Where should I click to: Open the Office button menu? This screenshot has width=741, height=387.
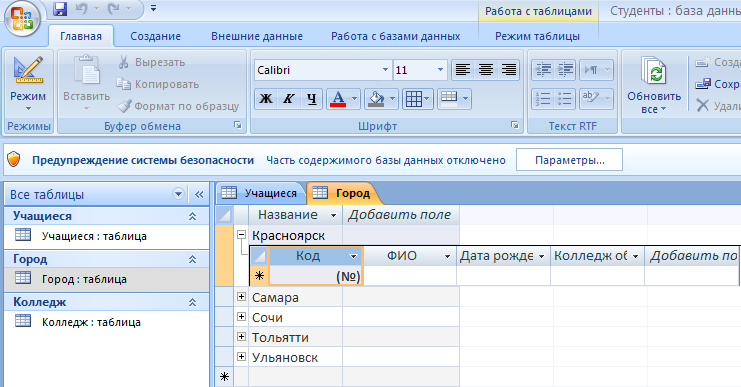pyautogui.click(x=22, y=19)
